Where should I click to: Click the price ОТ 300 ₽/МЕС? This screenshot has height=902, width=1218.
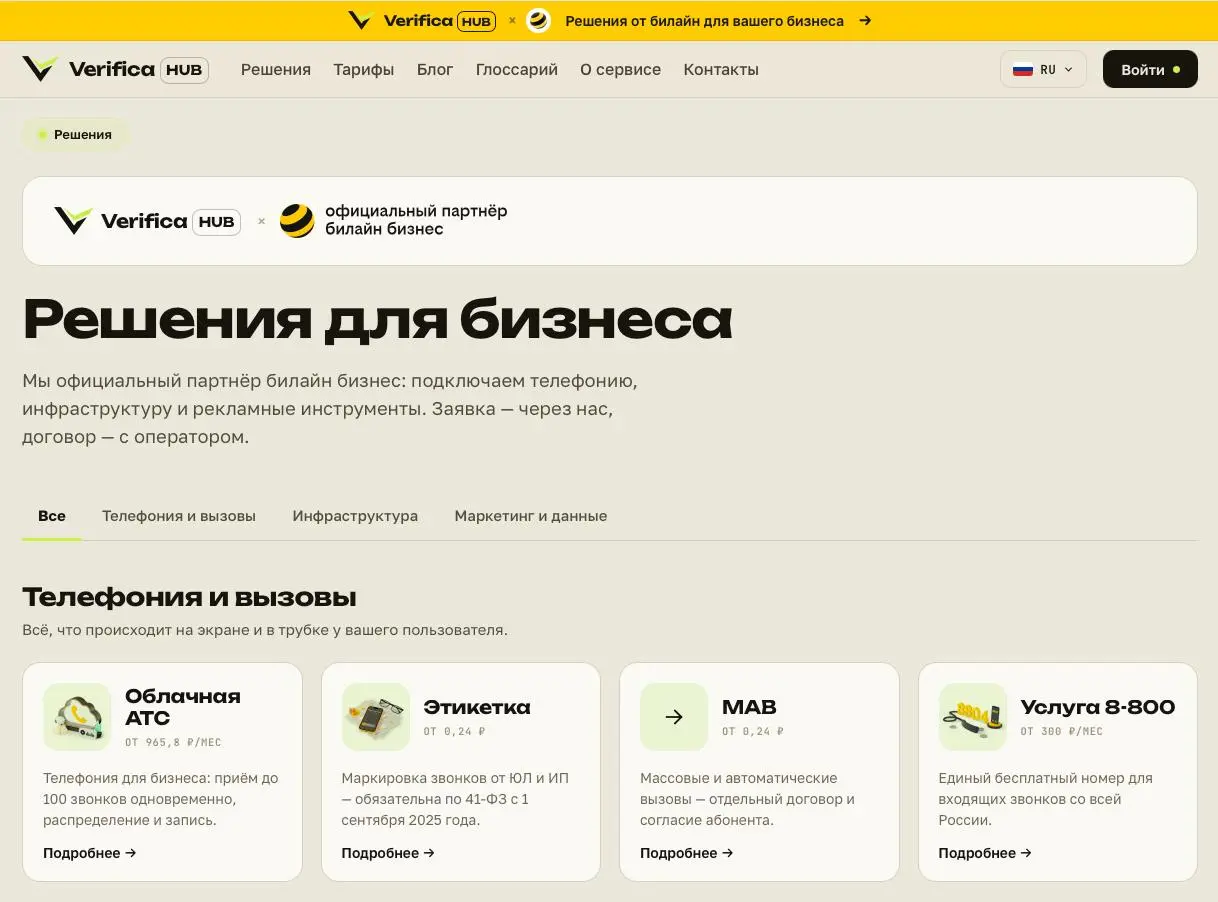(1062, 731)
